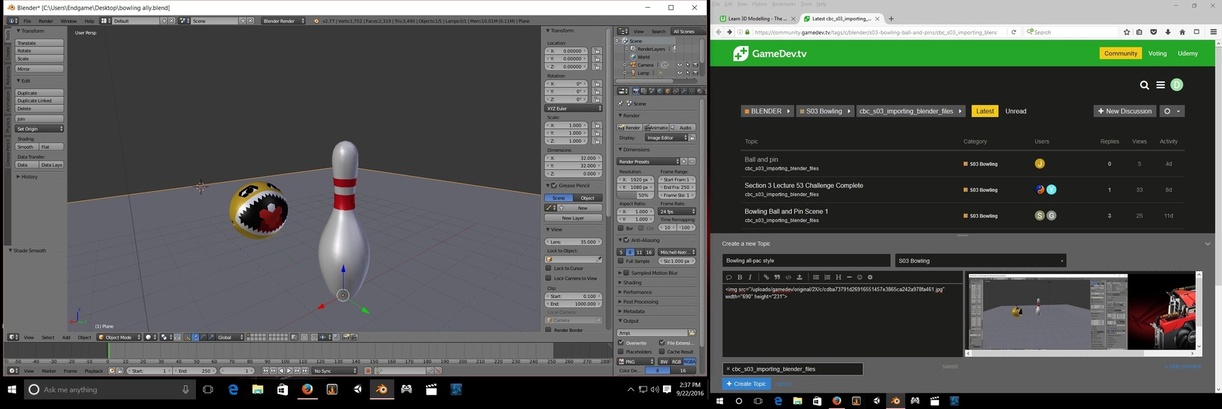Toggle the Full Sample checkbox
This screenshot has height=409, width=1222.
pos(622,261)
